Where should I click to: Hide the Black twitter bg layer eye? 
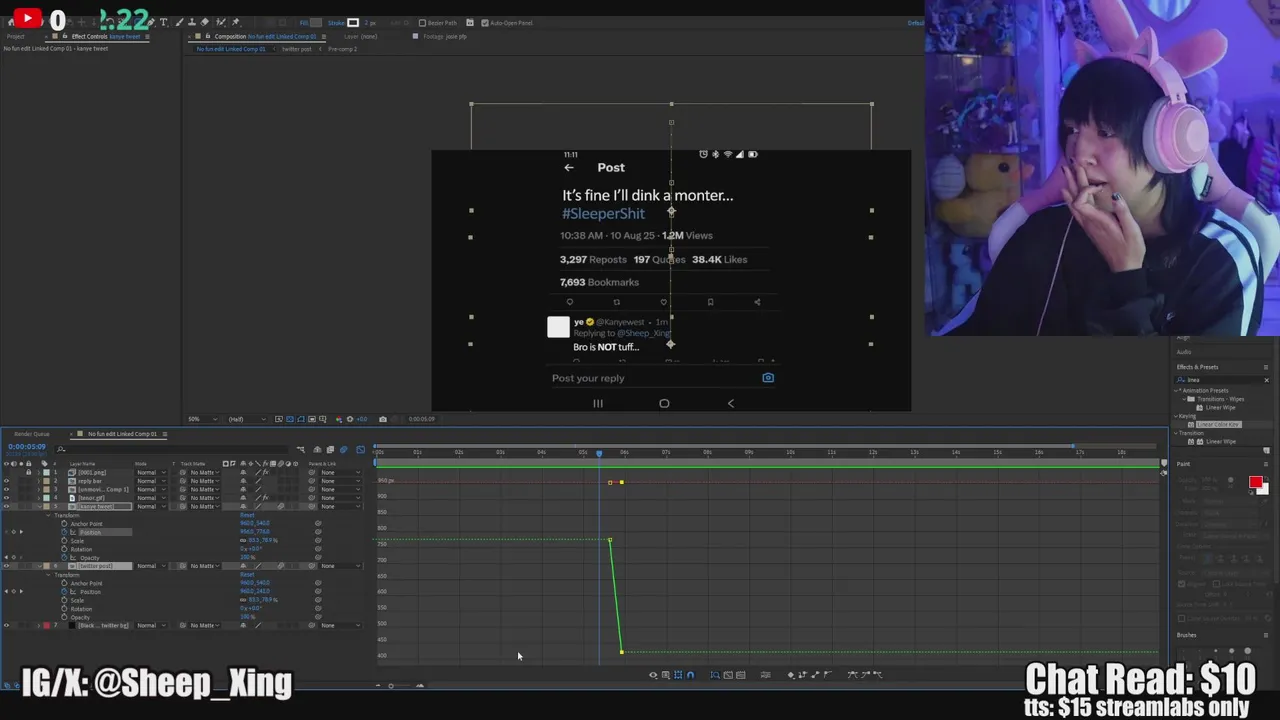pos(6,625)
